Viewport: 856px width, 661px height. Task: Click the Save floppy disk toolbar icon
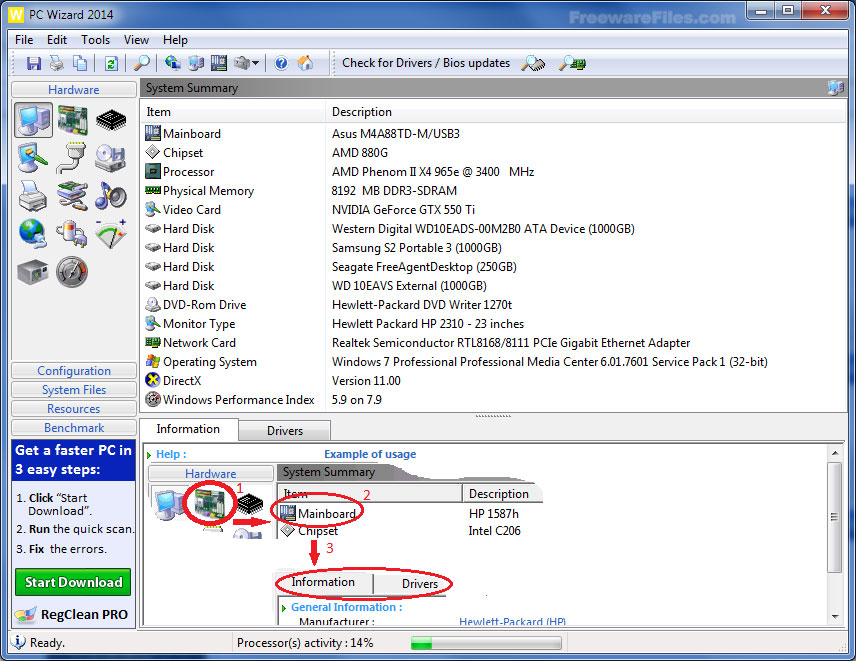coord(34,63)
